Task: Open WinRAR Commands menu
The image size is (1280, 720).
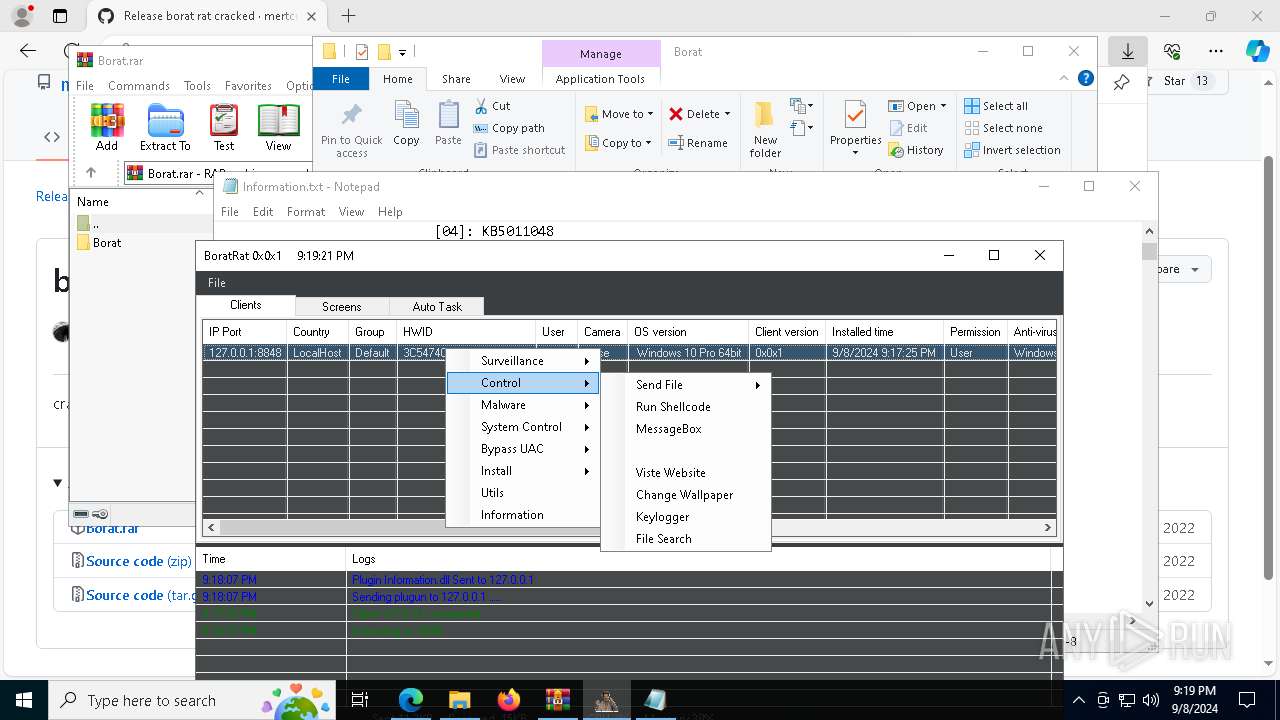Action: [x=139, y=86]
